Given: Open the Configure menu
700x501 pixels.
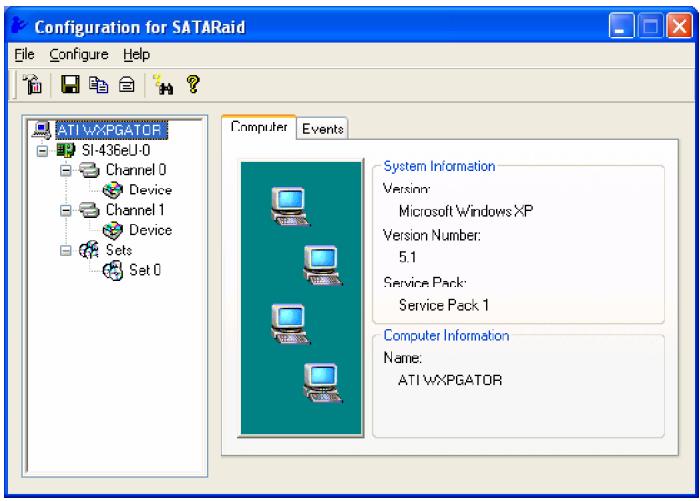Looking at the screenshot, I should [79, 54].
